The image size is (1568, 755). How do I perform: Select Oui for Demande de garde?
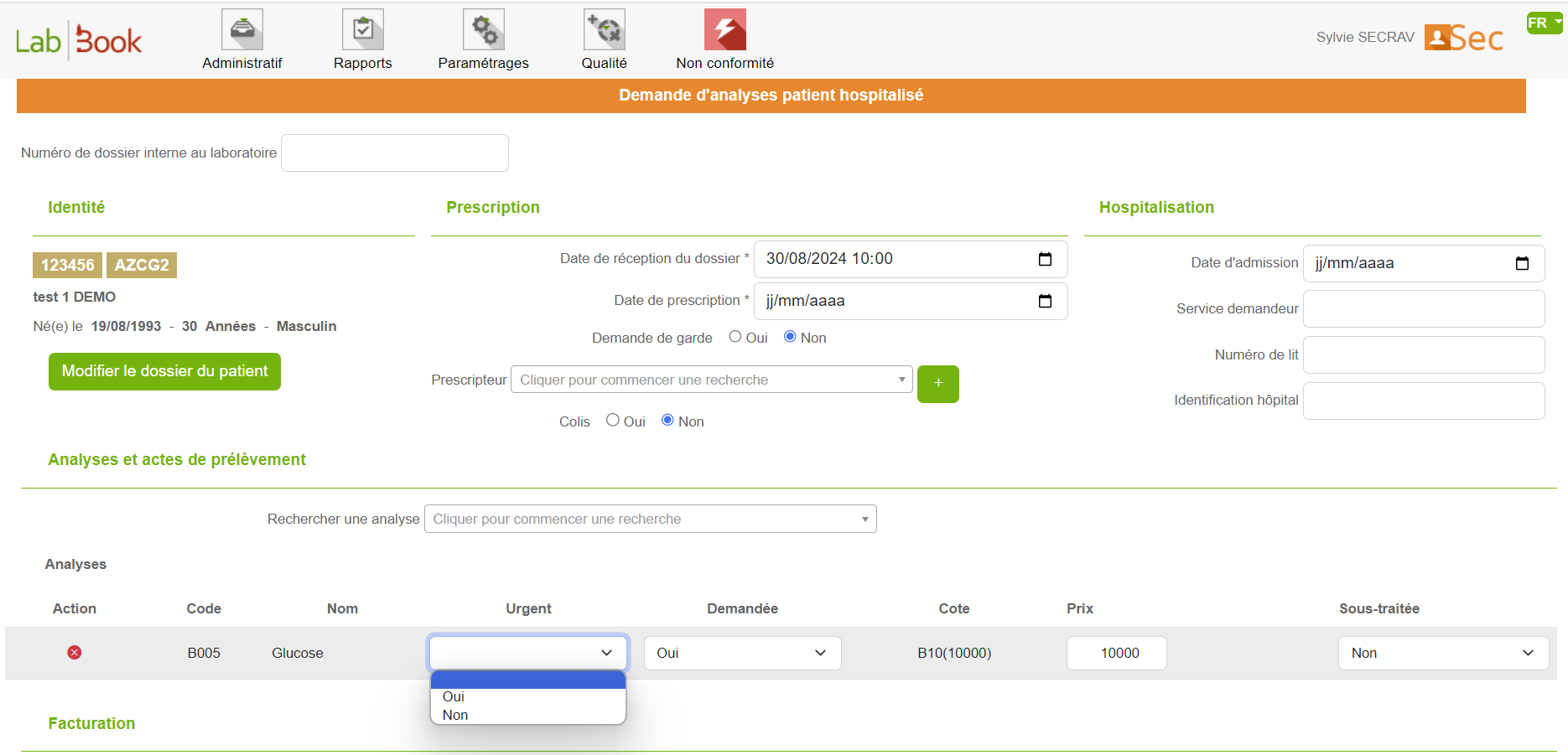tap(735, 337)
